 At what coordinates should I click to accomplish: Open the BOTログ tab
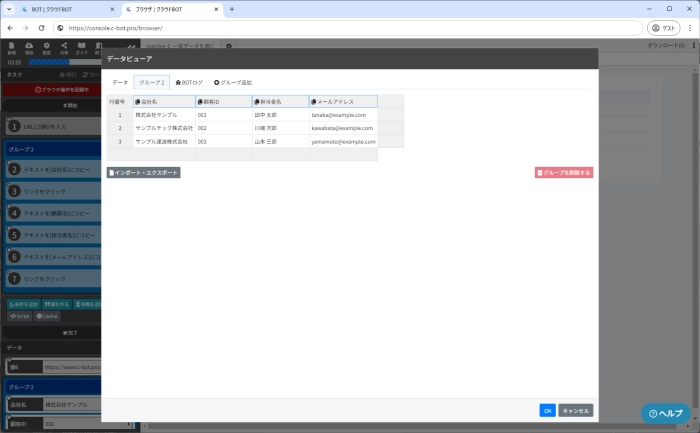pos(188,82)
